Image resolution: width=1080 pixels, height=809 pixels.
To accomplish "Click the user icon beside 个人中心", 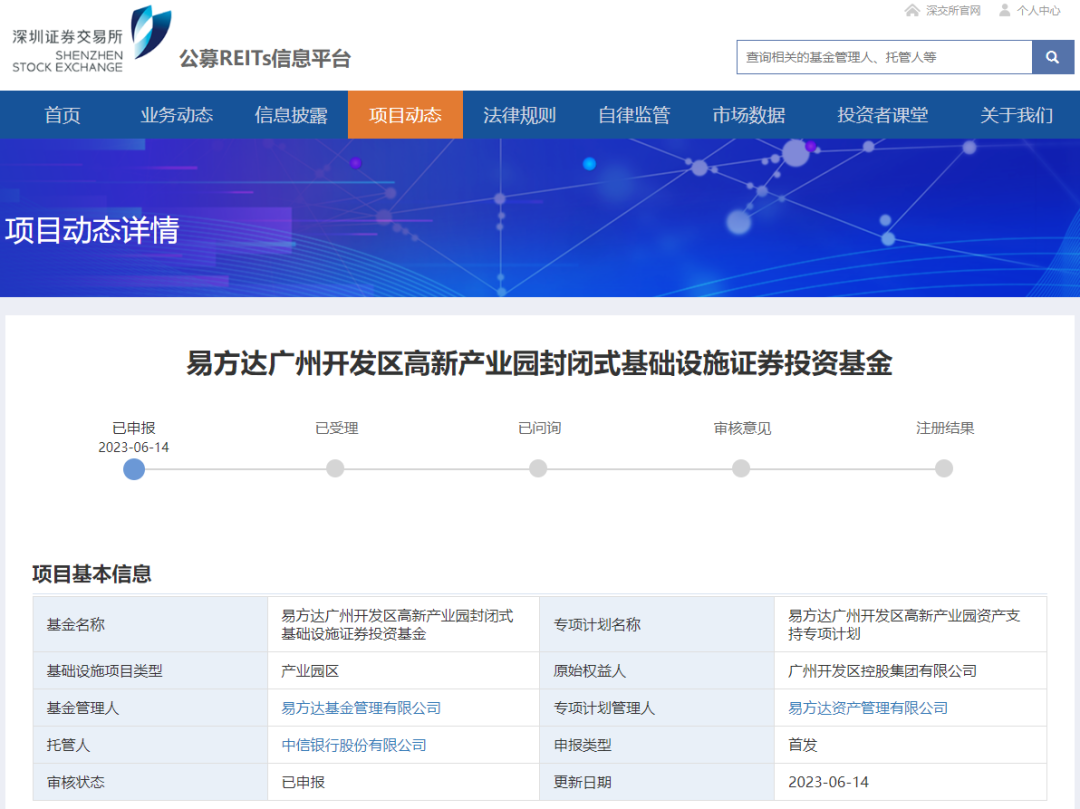I will [1005, 10].
